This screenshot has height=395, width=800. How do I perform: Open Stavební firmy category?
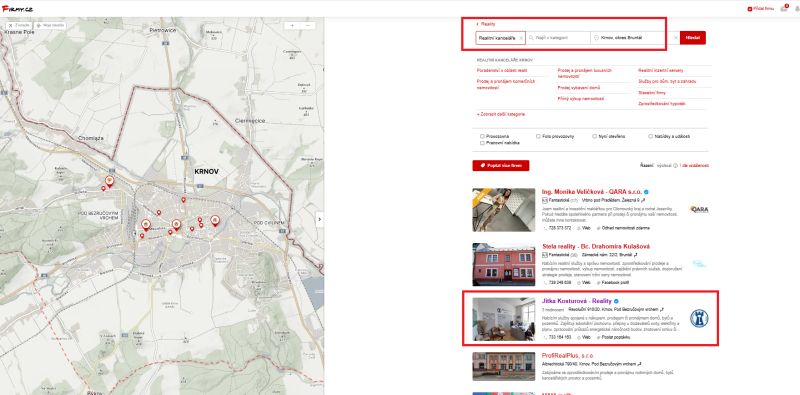tap(652, 93)
